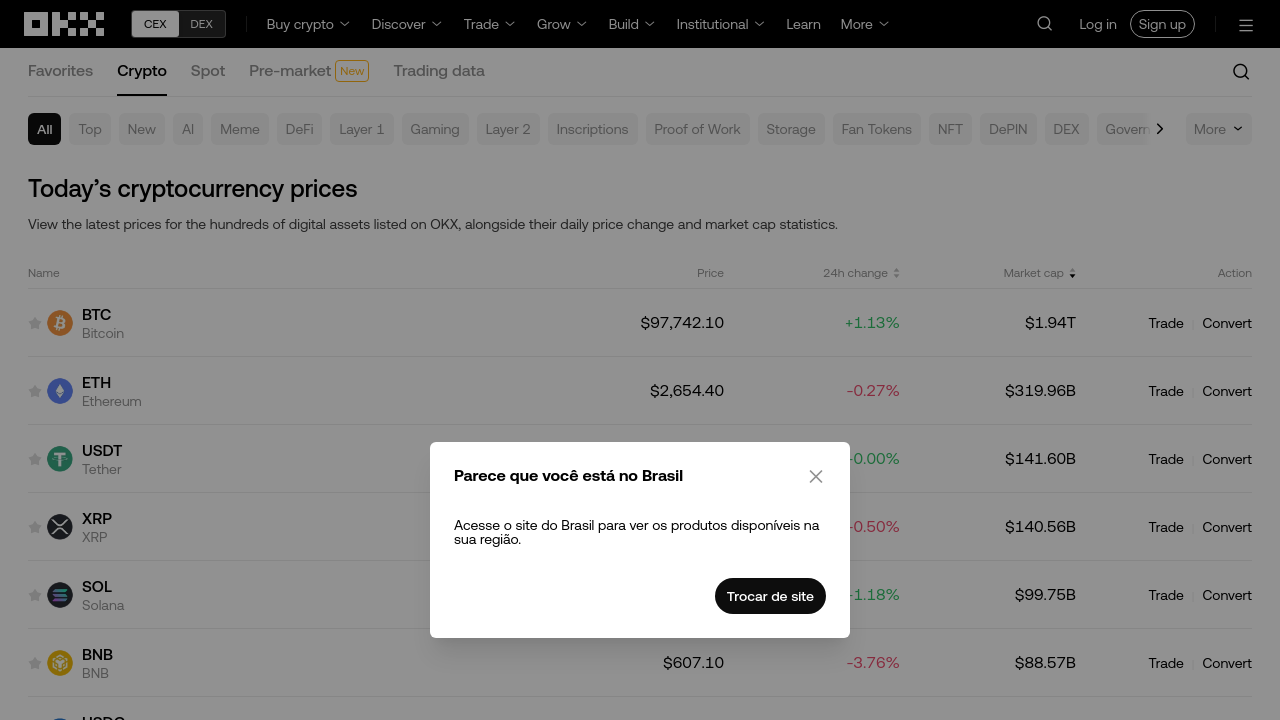Viewport: 1280px width, 720px height.
Task: Click the Ethereum coin icon
Action: click(x=60, y=391)
